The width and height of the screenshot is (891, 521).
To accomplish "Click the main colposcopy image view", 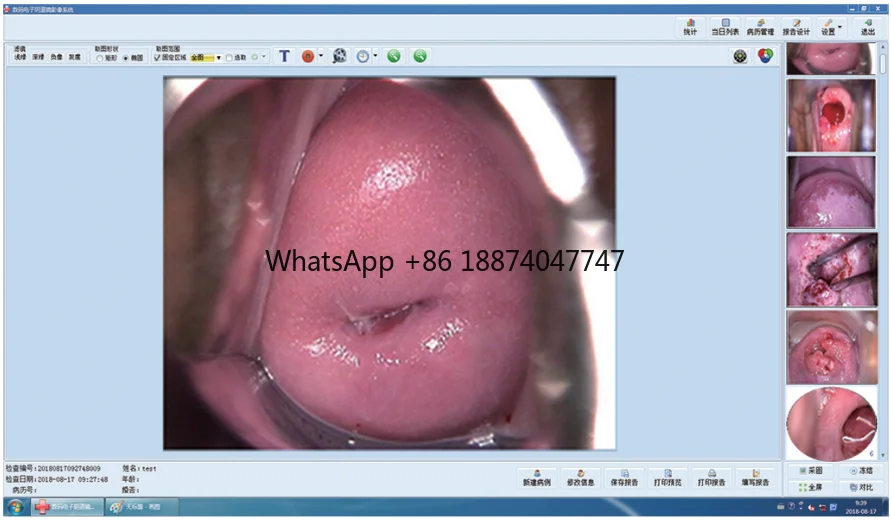I will (389, 263).
